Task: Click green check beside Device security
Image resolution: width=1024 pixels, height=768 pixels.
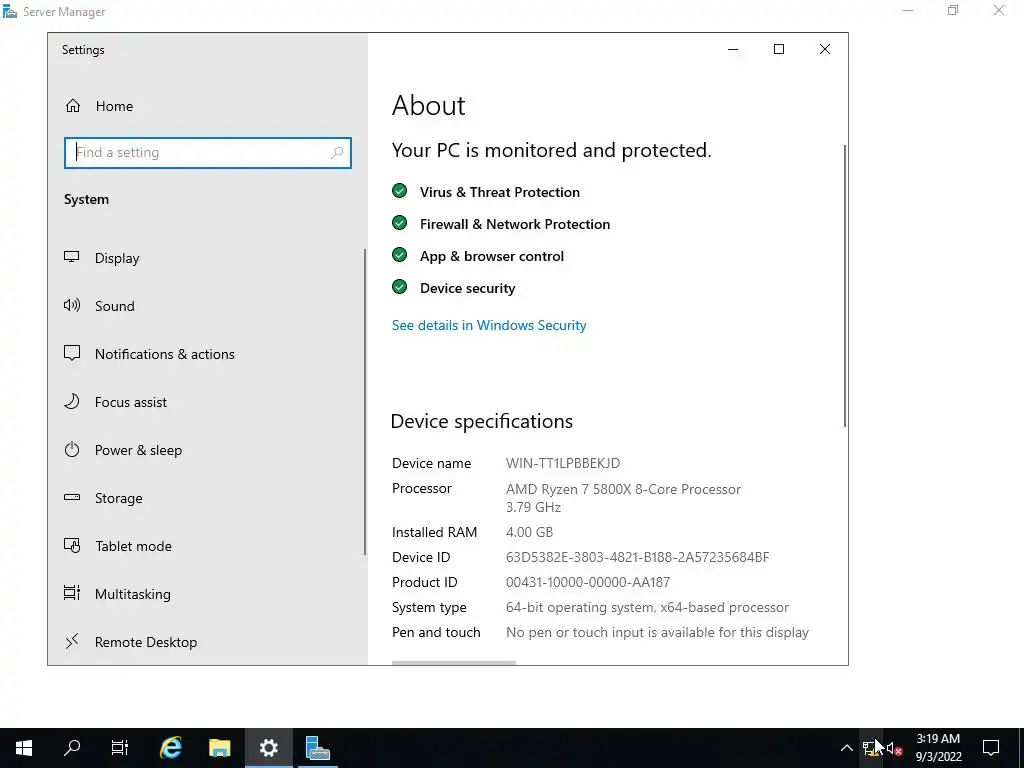Action: 400,287
